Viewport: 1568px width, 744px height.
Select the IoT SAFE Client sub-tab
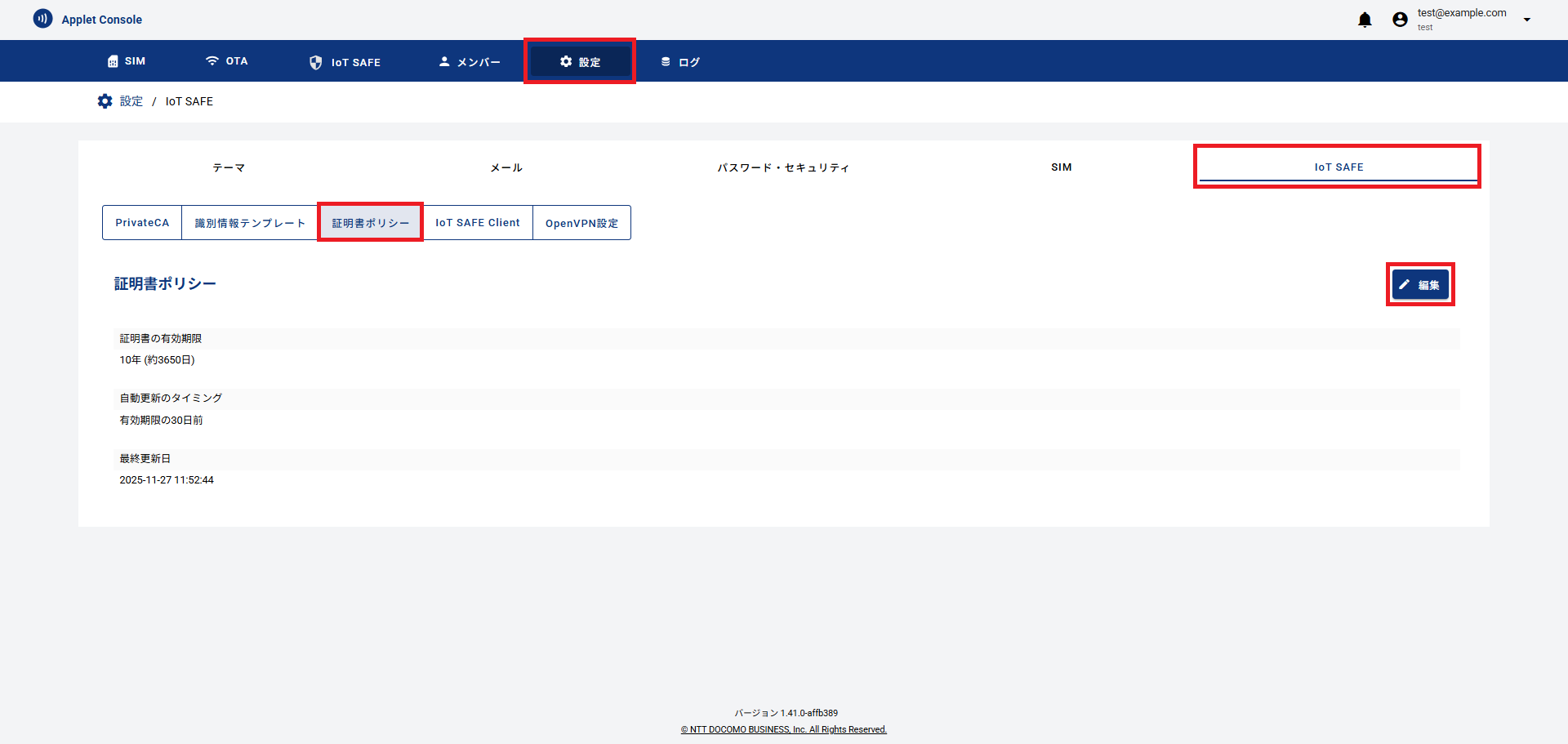(478, 222)
